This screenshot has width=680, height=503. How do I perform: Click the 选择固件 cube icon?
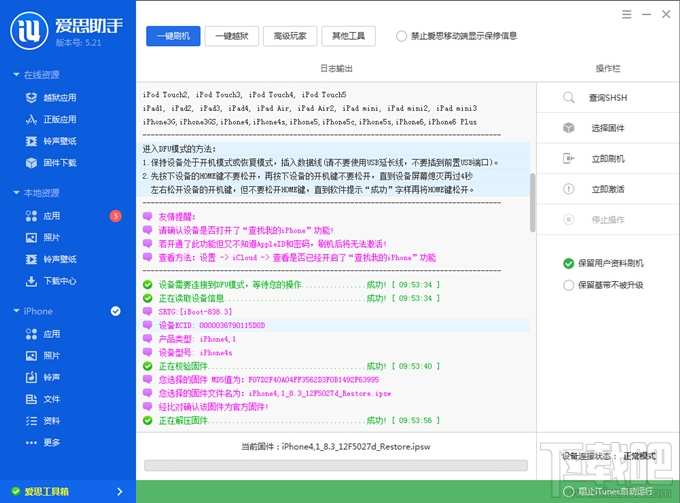pos(569,127)
